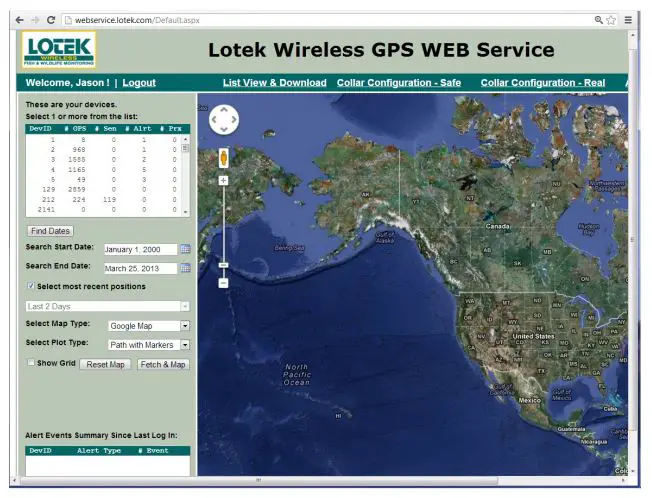
Task: Click the Street View pegman icon
Action: 224,158
